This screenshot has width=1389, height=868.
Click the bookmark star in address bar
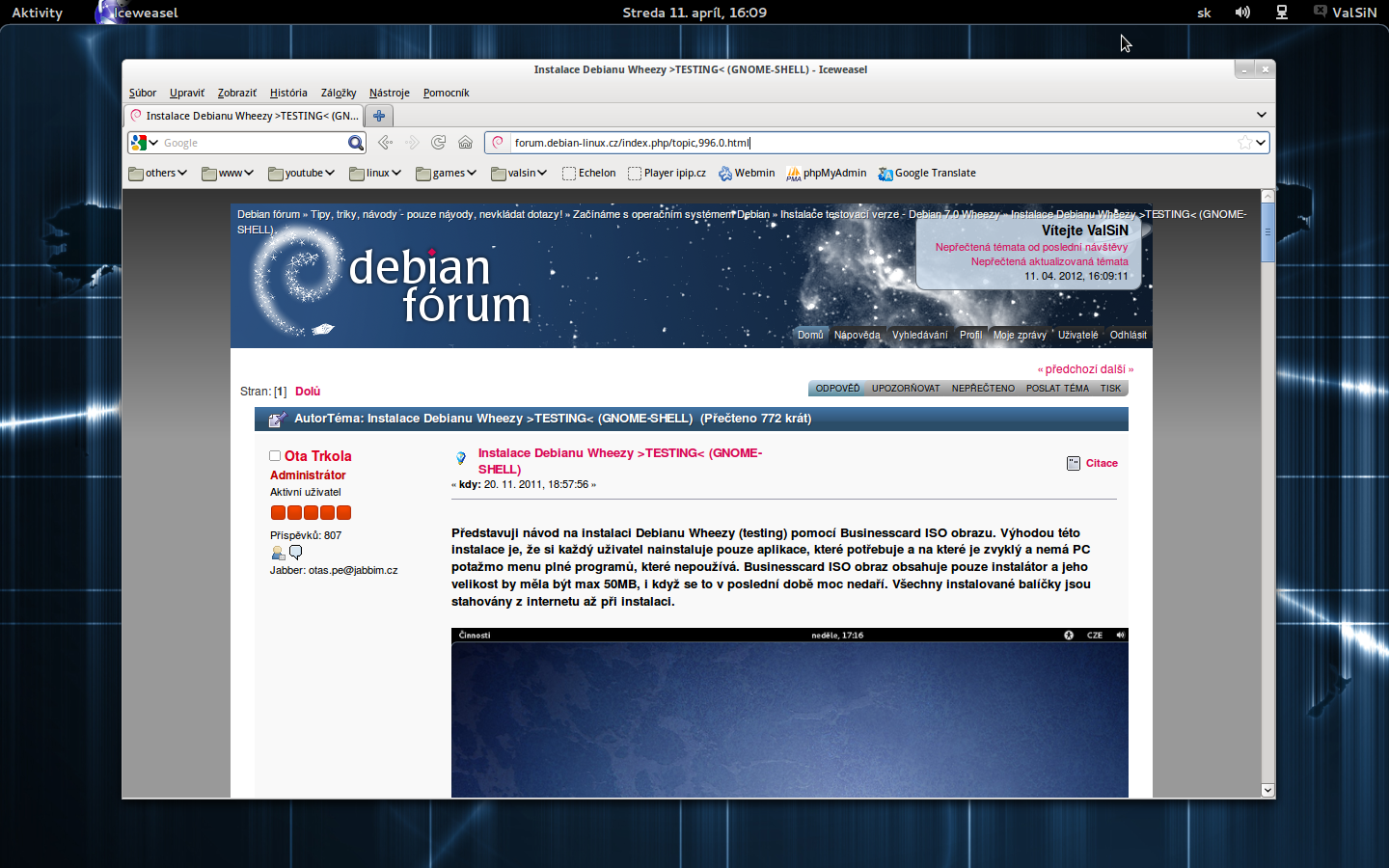(1244, 143)
